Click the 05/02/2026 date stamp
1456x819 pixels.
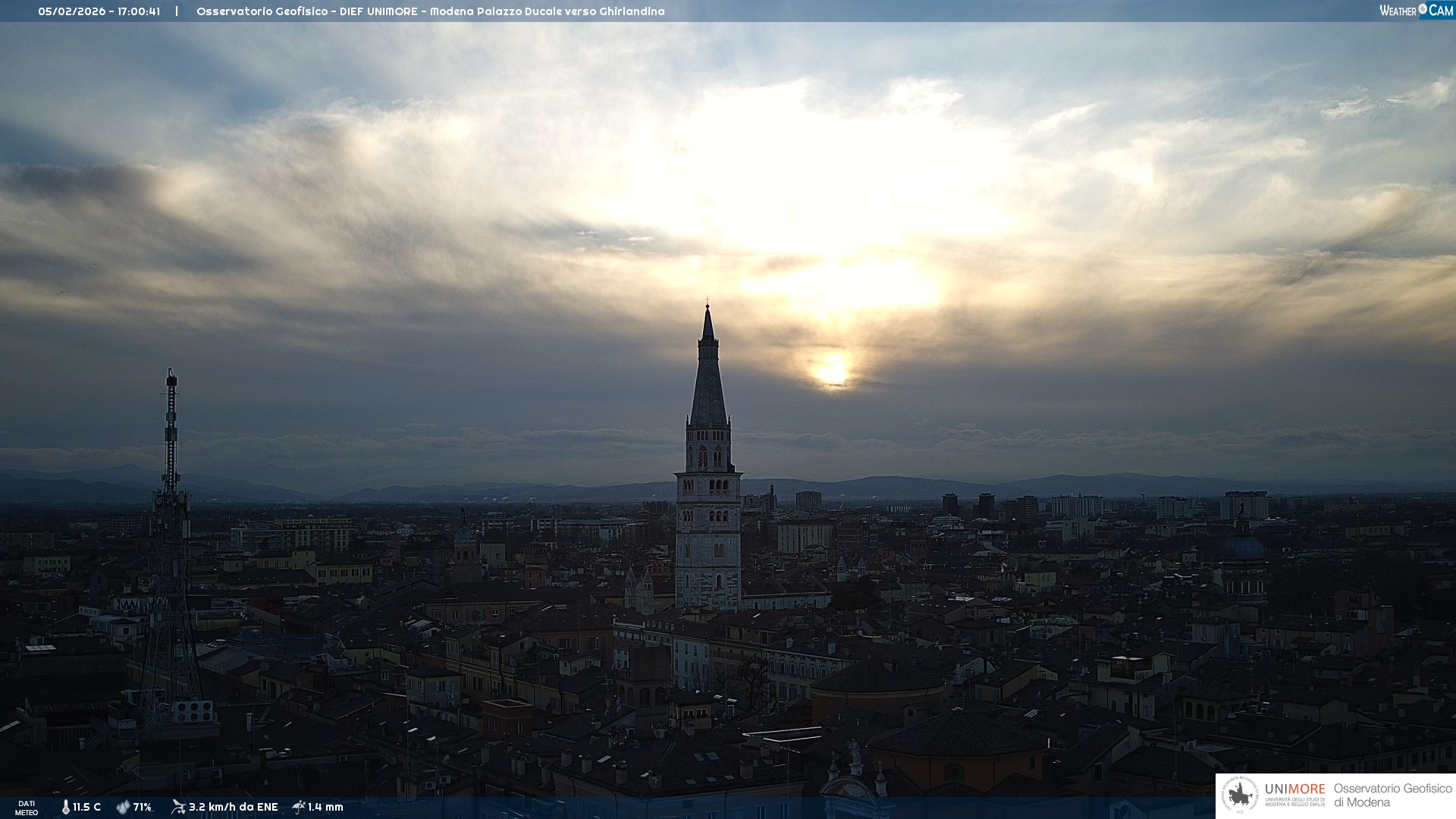coord(72,11)
